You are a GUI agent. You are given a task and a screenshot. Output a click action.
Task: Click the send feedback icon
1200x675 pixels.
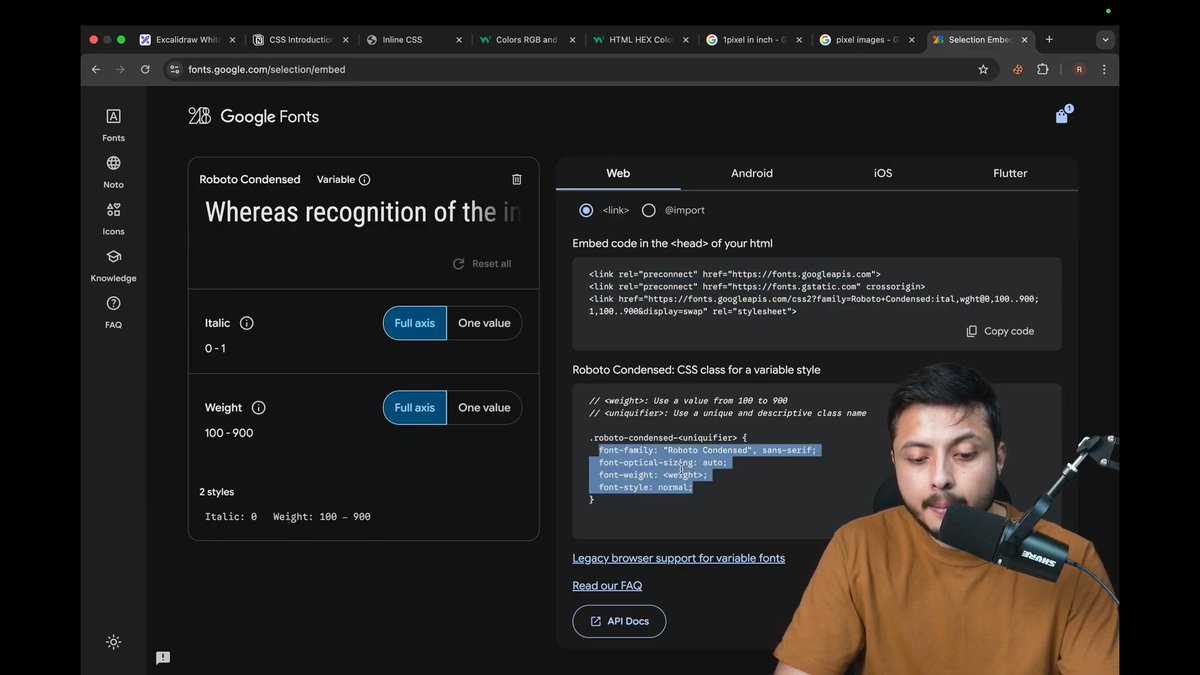(x=163, y=658)
